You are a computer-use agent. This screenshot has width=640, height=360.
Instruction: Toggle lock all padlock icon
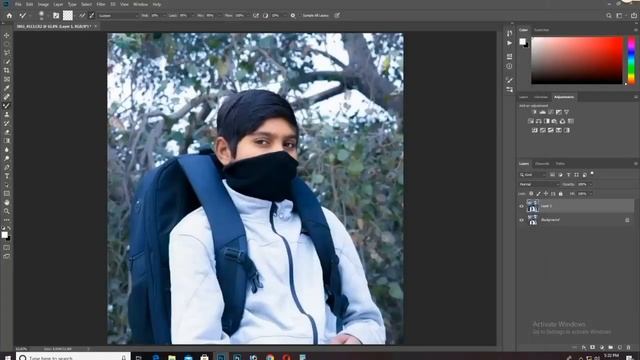coord(560,194)
